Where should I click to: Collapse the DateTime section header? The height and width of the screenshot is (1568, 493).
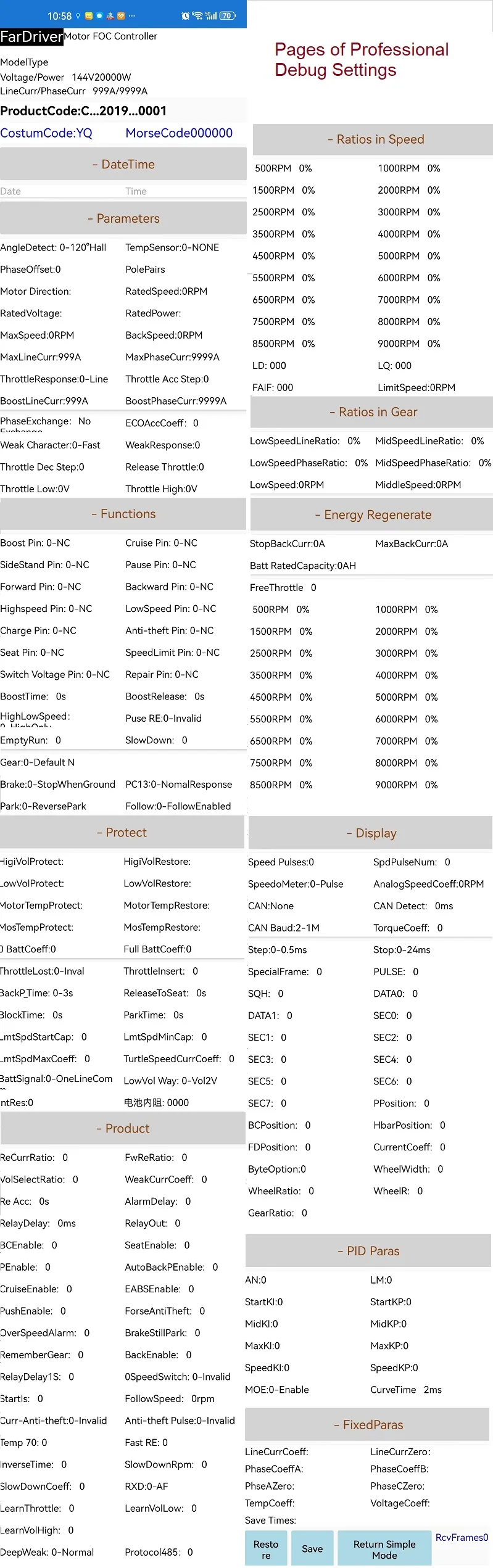coord(123,165)
